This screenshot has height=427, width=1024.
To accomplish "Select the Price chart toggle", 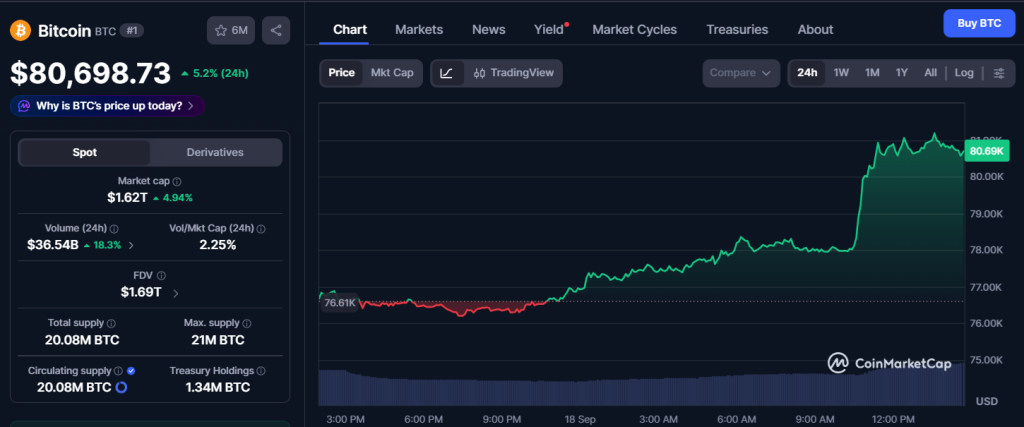I will click(342, 73).
